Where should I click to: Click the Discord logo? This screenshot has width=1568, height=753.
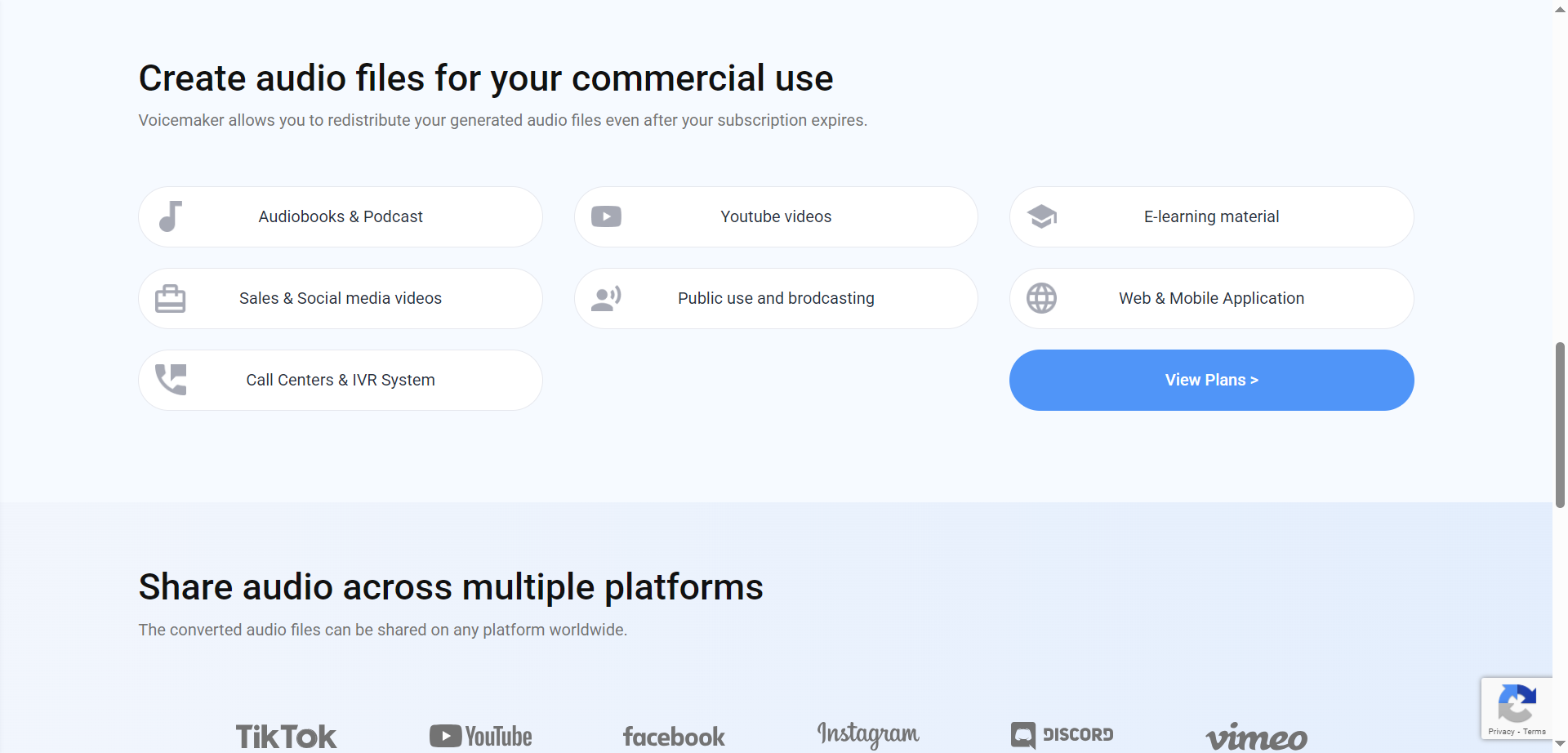point(1062,734)
